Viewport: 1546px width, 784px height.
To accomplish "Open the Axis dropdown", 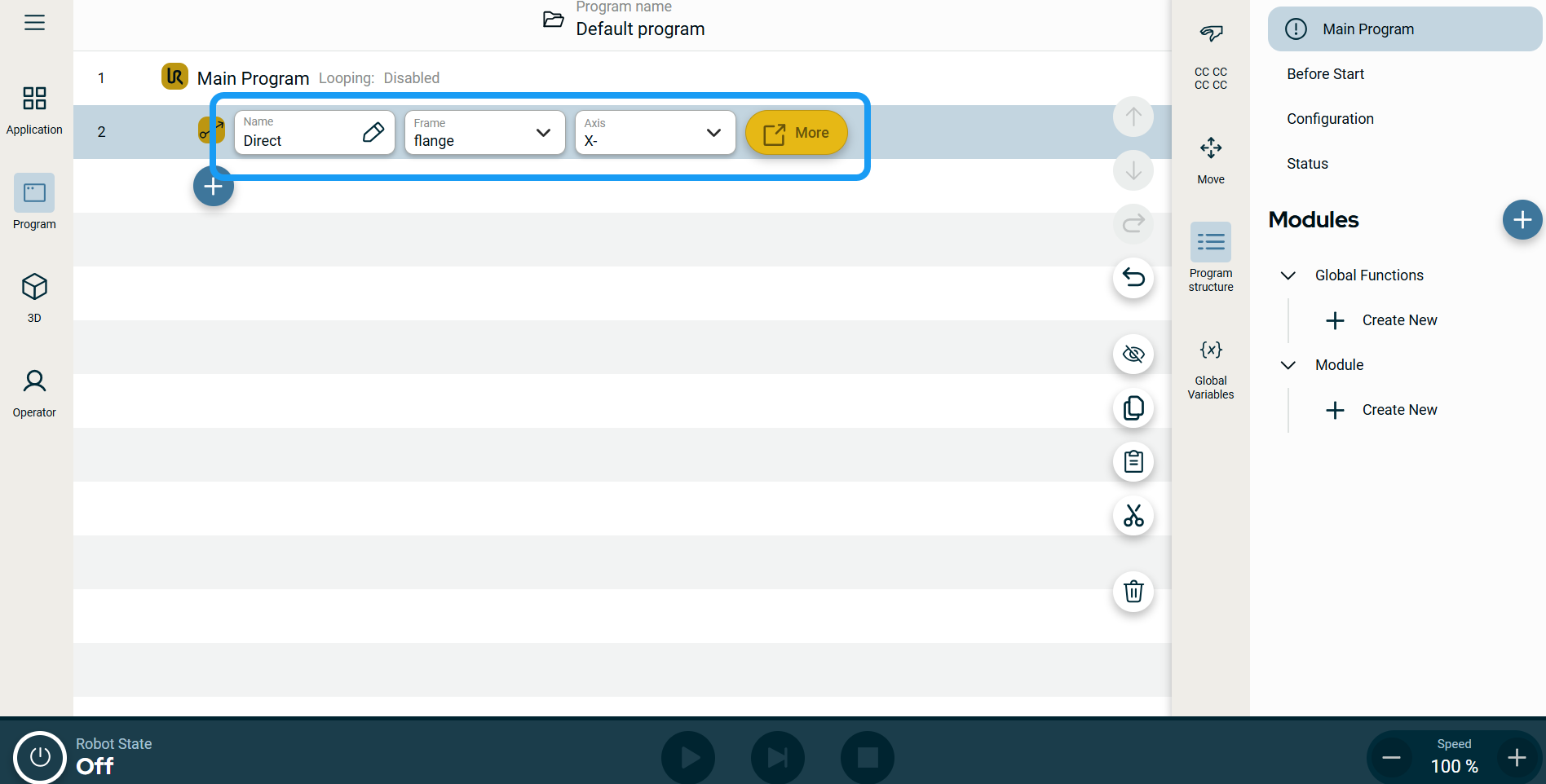I will click(x=655, y=133).
